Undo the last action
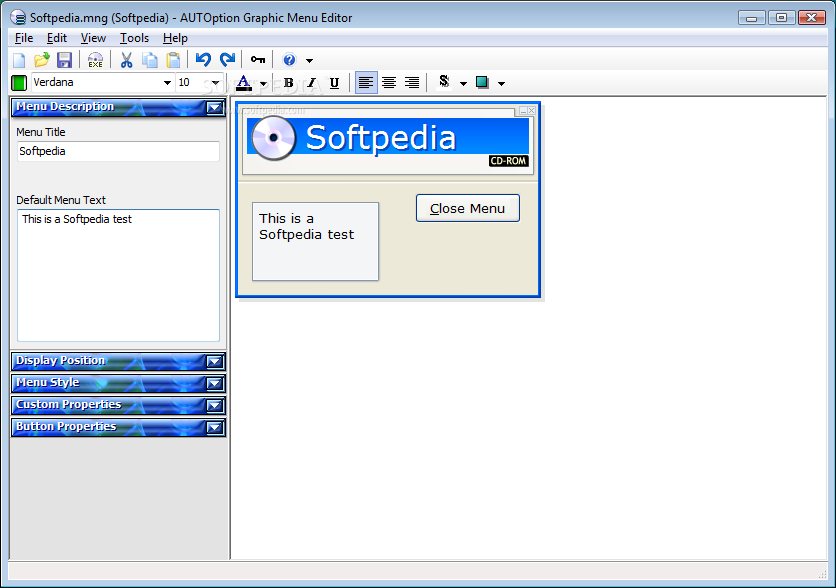Viewport: 836px width, 588px height. pos(203,60)
